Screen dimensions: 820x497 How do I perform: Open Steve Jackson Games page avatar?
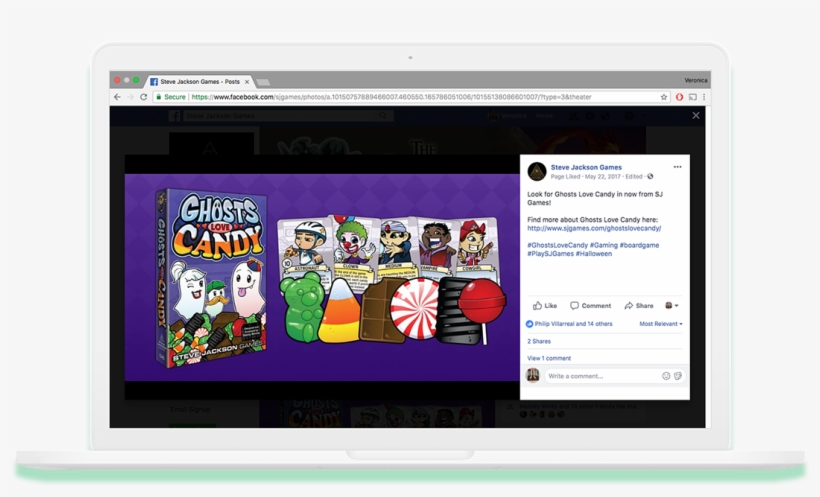[537, 171]
